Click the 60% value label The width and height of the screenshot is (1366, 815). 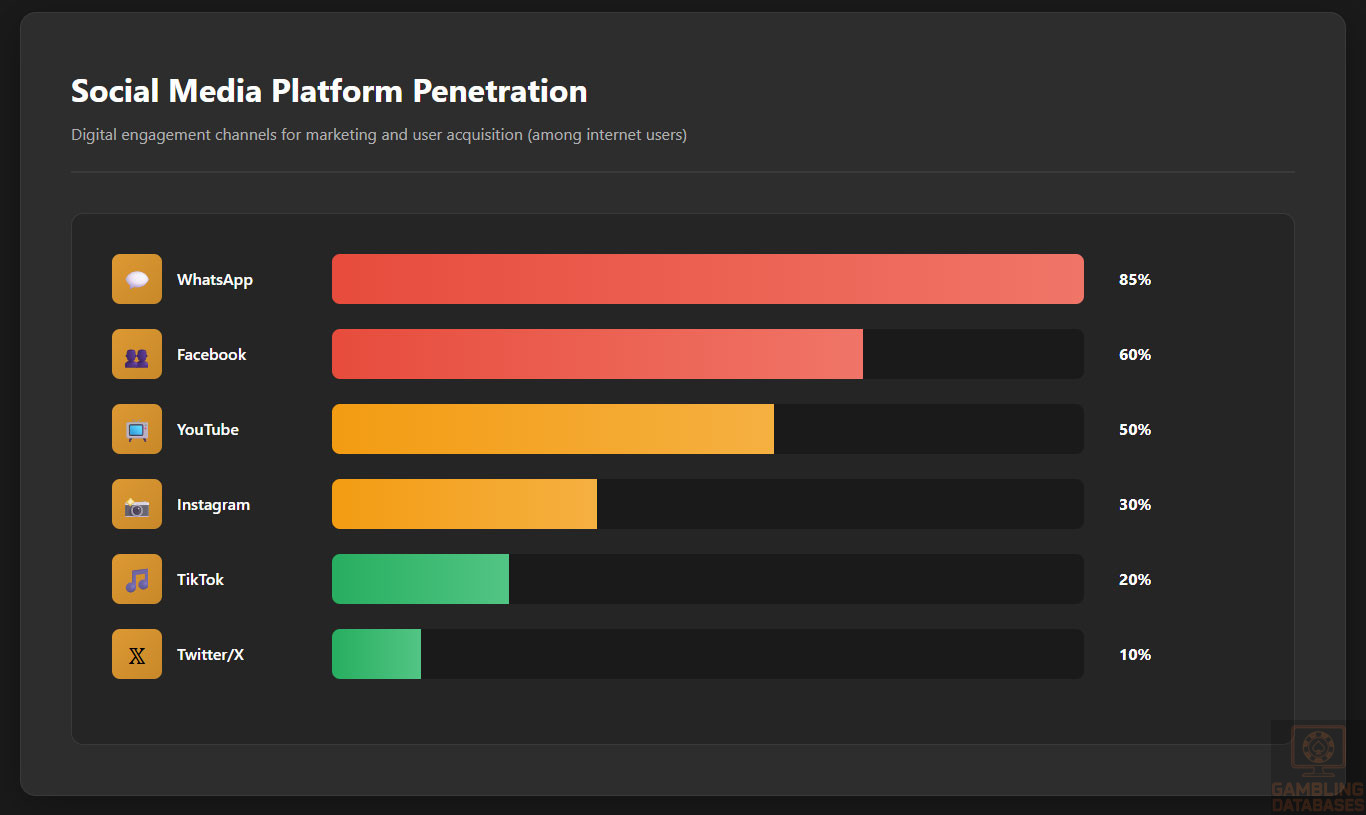click(1135, 355)
